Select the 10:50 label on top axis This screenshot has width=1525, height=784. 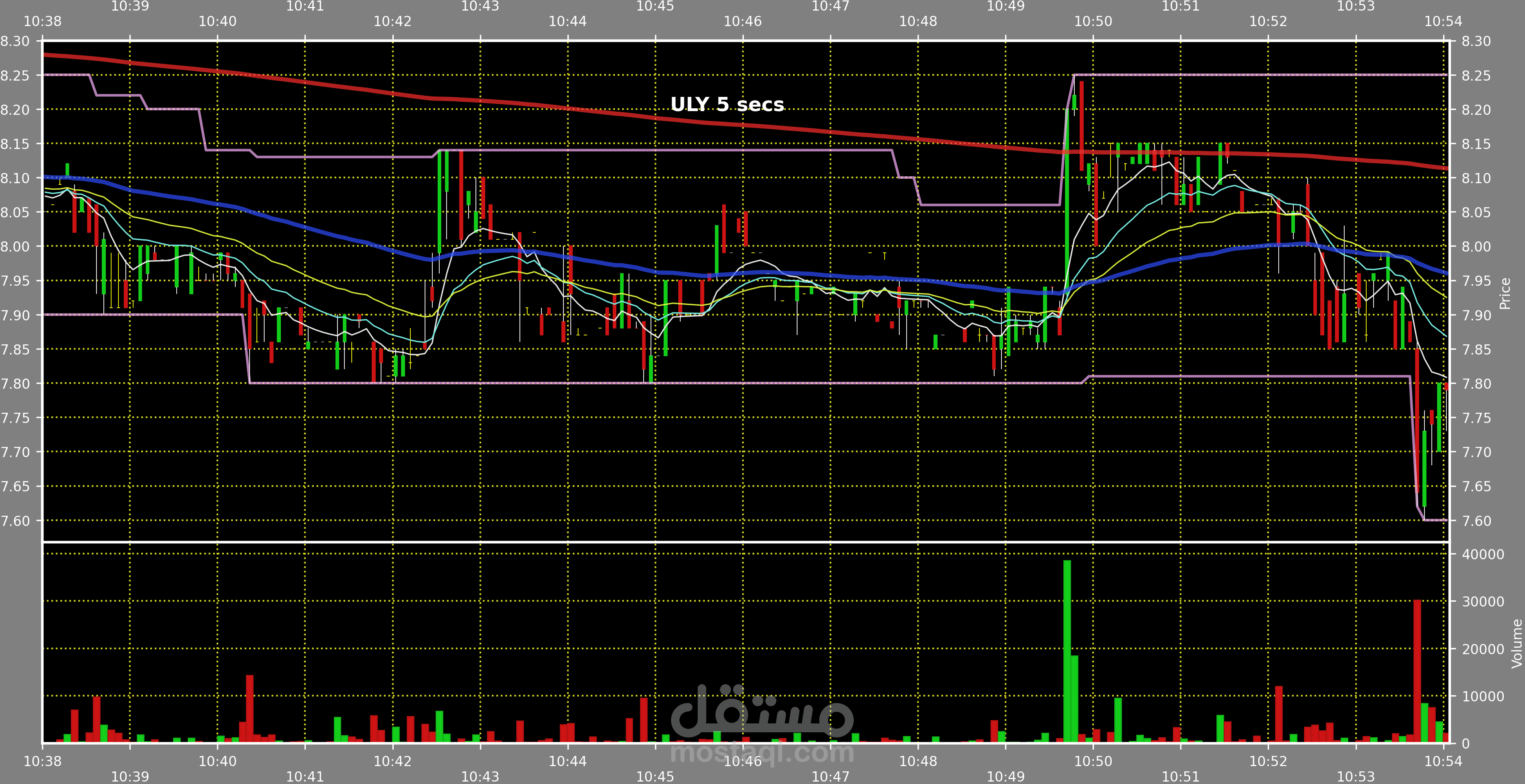pos(1093,21)
